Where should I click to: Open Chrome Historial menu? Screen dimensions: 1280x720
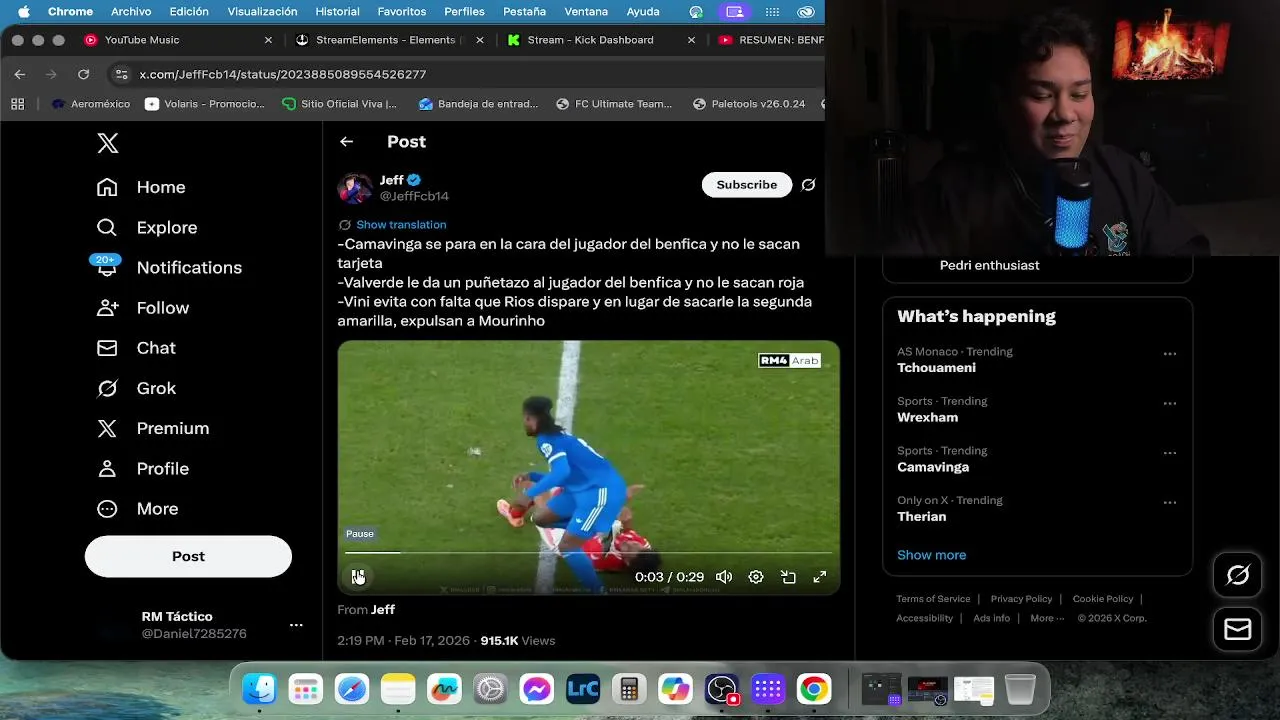pyautogui.click(x=337, y=12)
